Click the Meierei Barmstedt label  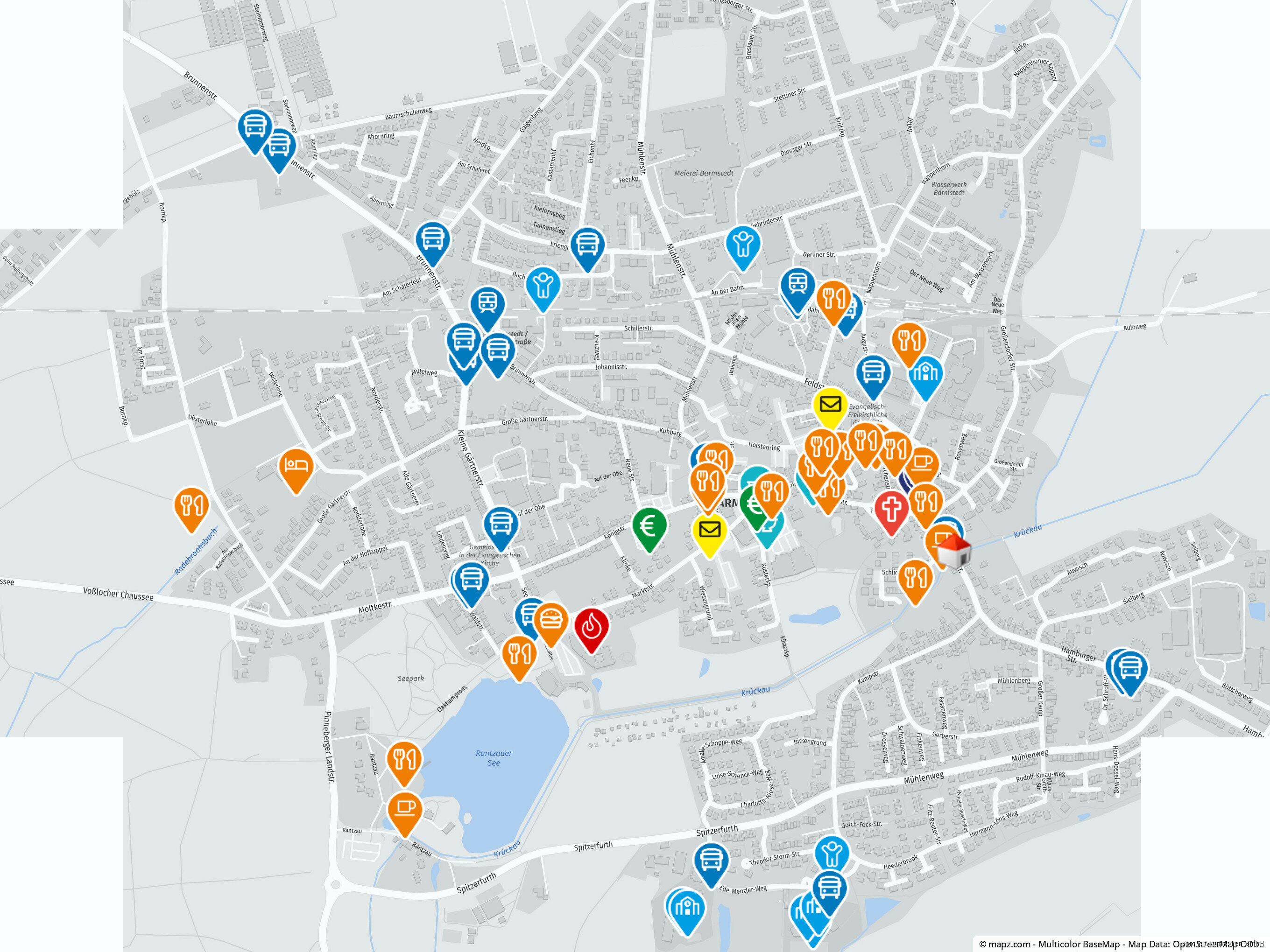(703, 173)
